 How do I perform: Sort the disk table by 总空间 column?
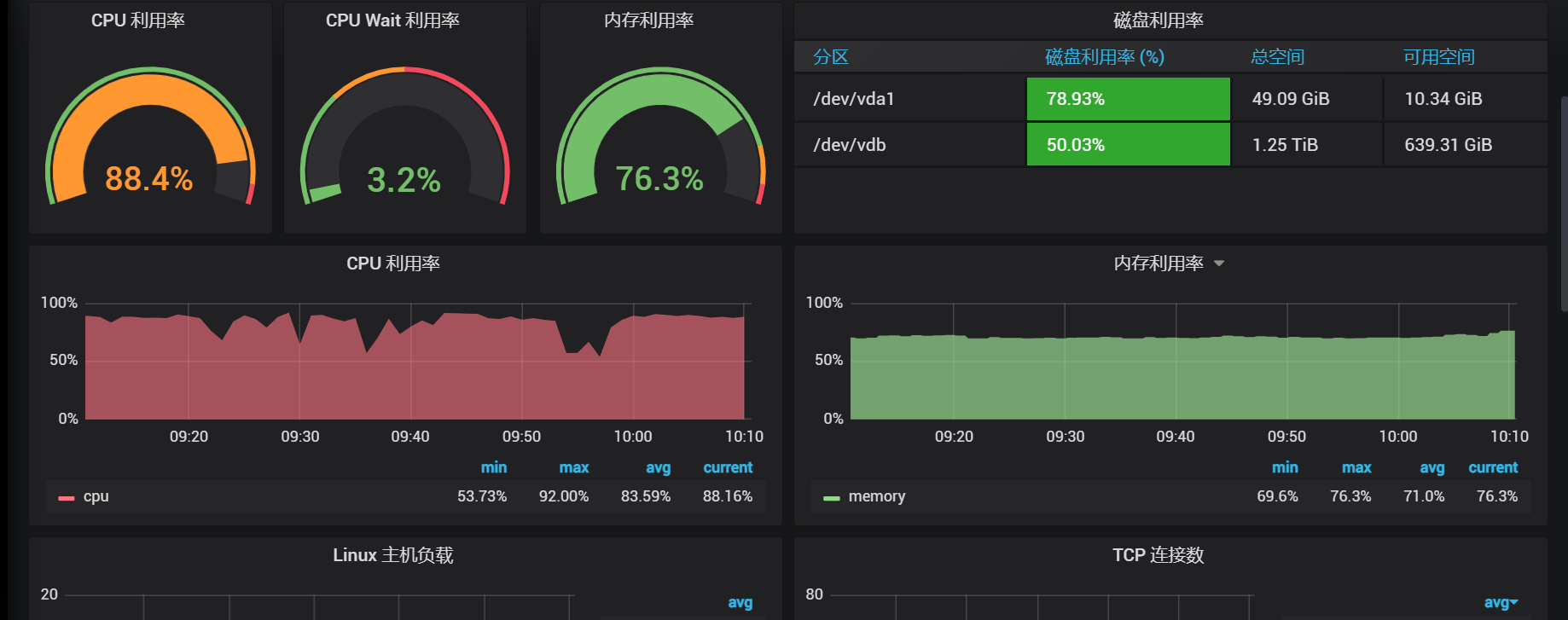point(1277,57)
